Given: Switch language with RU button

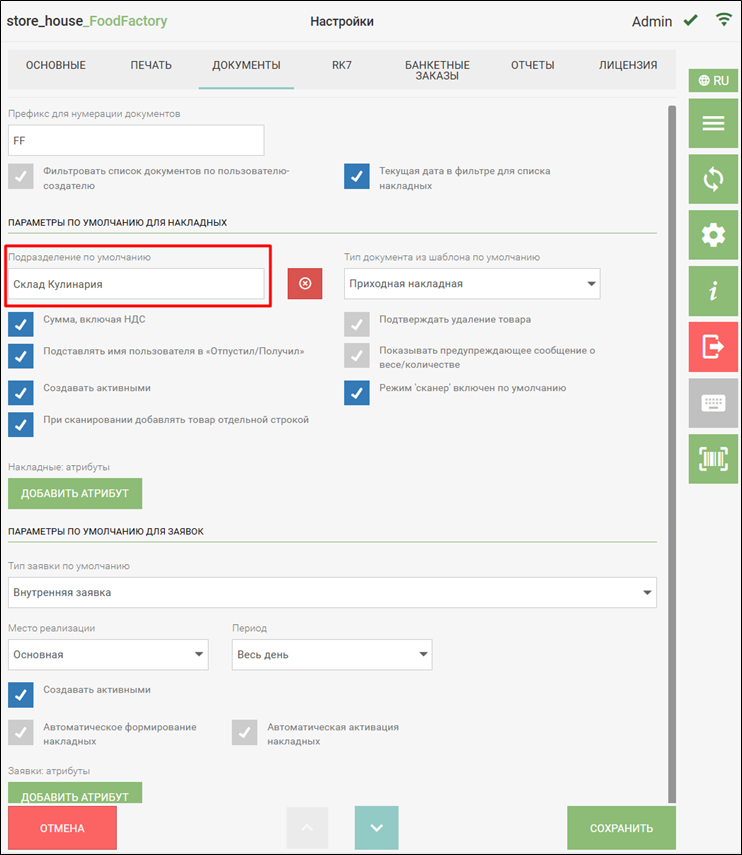Looking at the screenshot, I should click(x=713, y=81).
